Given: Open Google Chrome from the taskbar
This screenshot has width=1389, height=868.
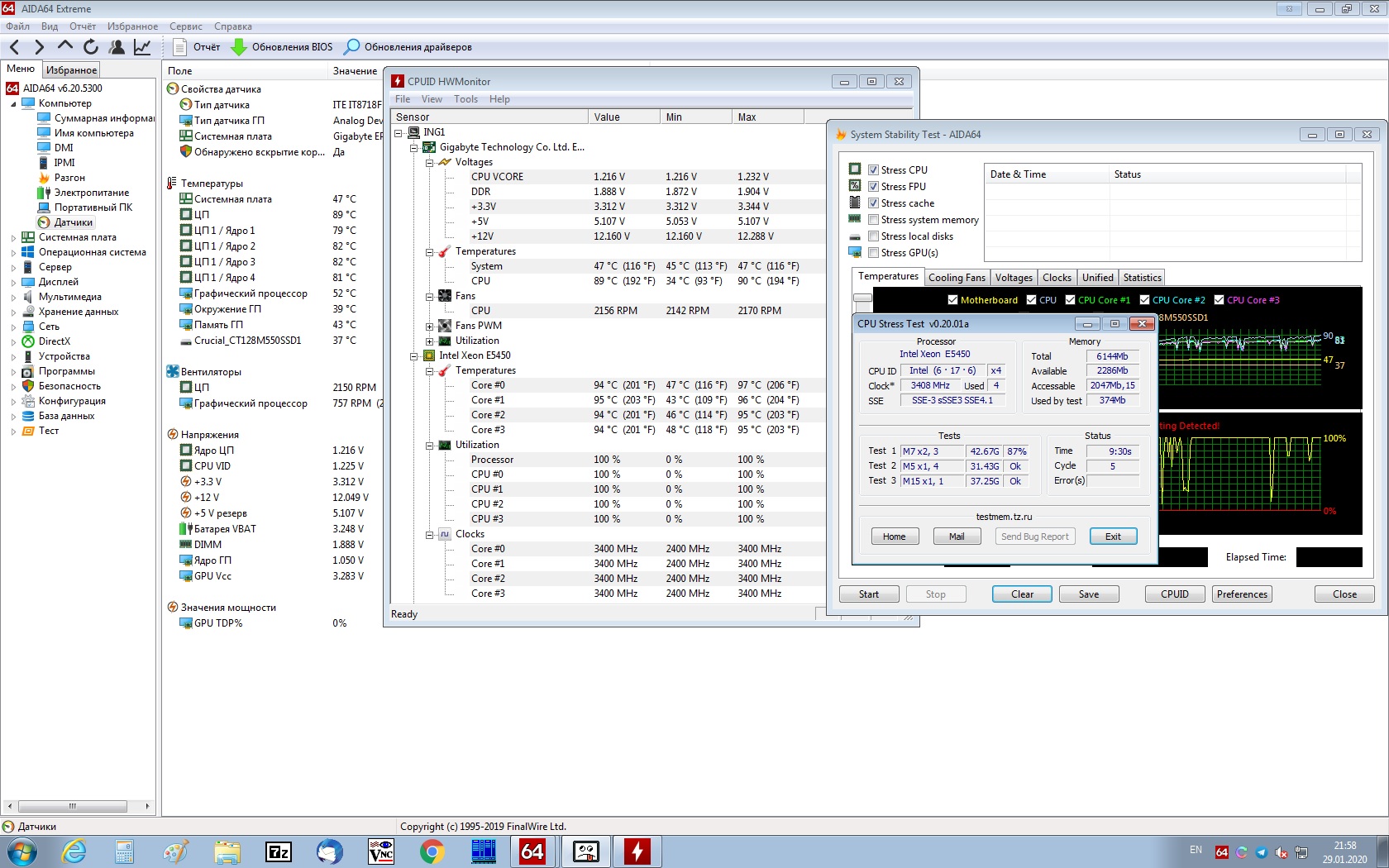Looking at the screenshot, I should pyautogui.click(x=432, y=851).
